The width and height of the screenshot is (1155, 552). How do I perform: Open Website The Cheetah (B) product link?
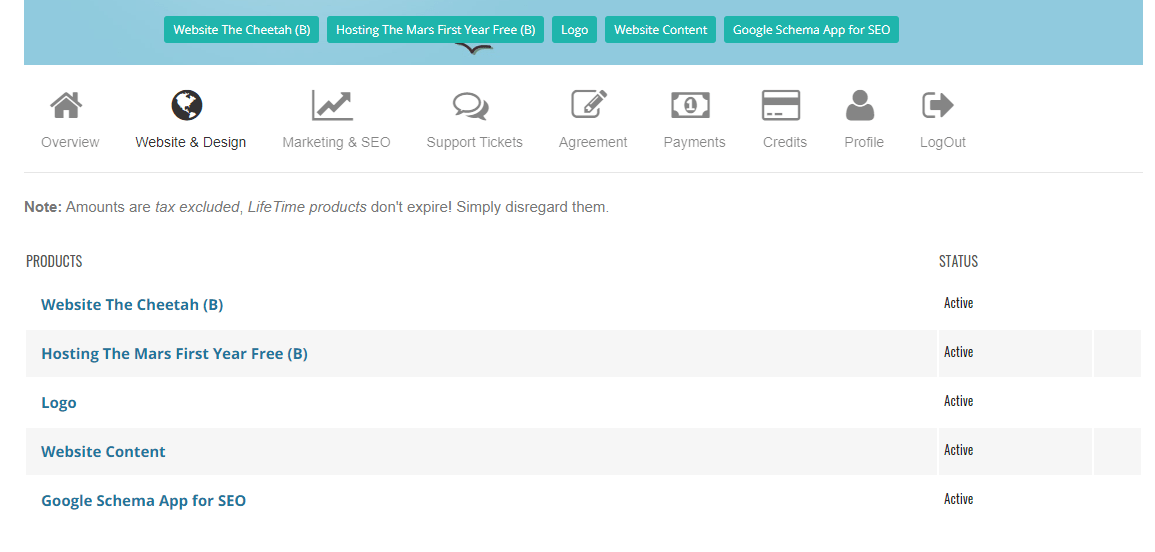[x=132, y=305]
